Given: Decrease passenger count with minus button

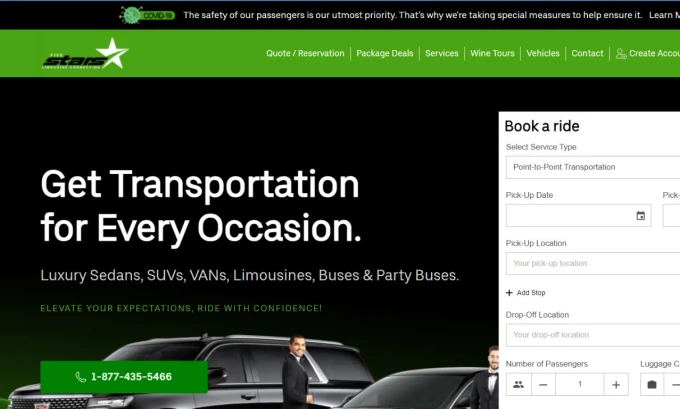Looking at the screenshot, I should [x=543, y=384].
